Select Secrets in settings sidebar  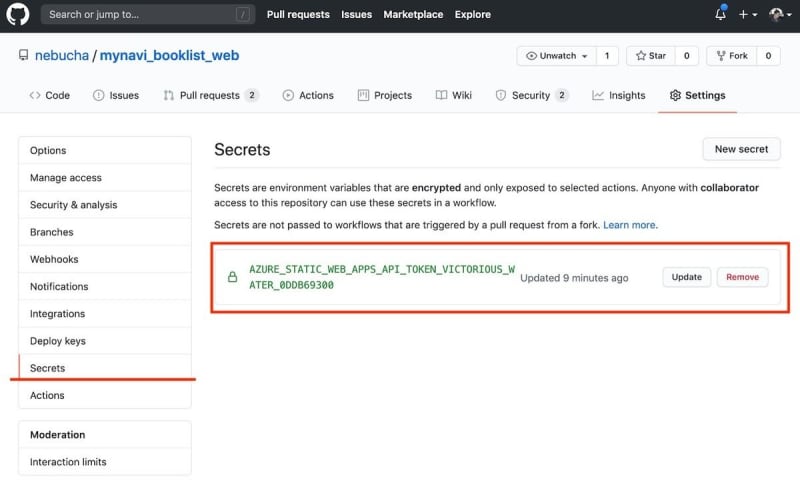click(105, 368)
